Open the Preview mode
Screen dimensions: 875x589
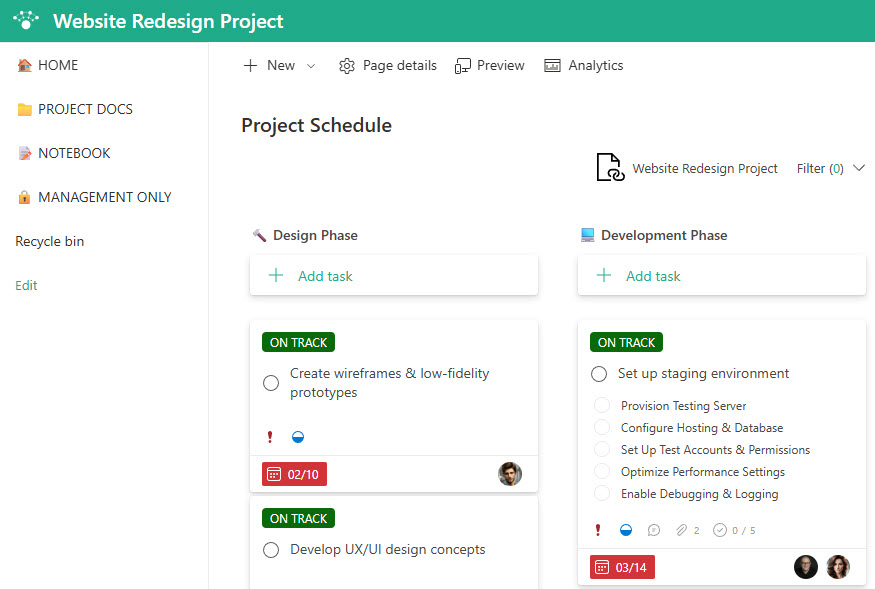coord(489,65)
